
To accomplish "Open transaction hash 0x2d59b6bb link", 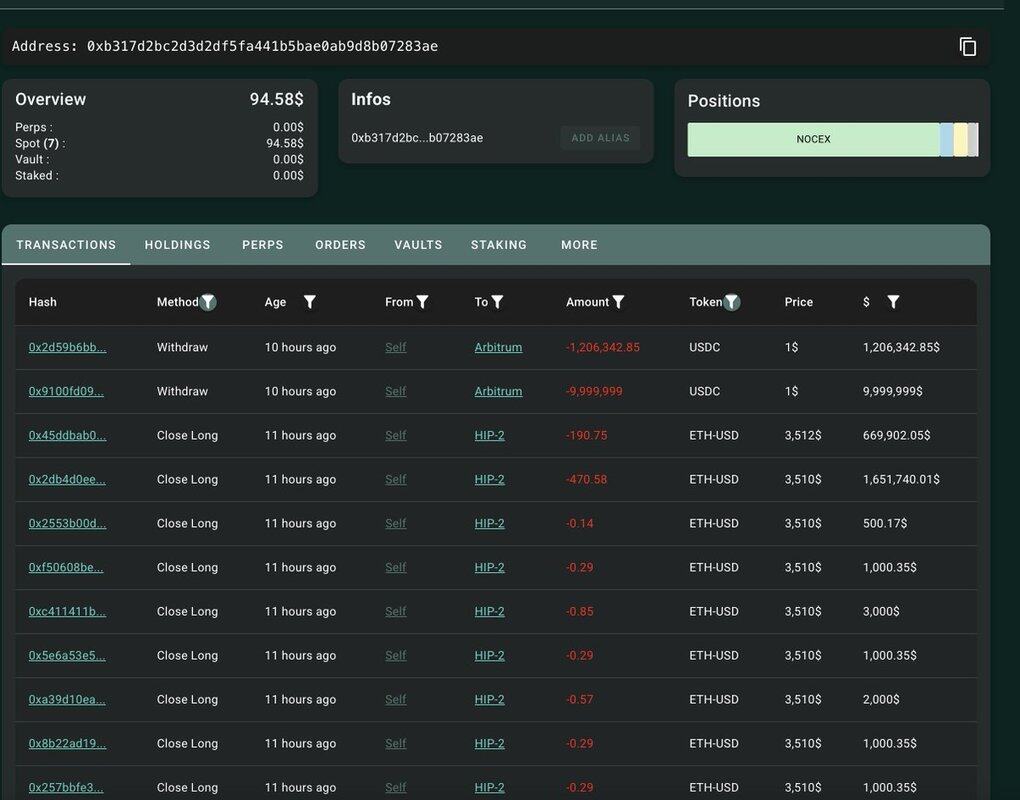I will pos(67,347).
